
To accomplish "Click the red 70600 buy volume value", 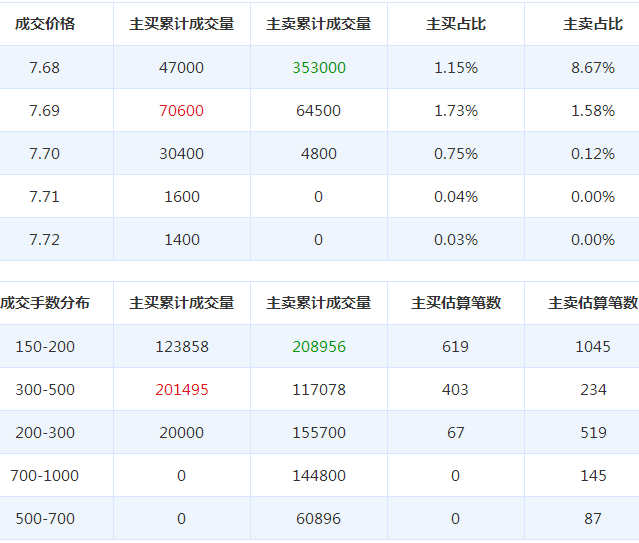I will (x=181, y=111).
